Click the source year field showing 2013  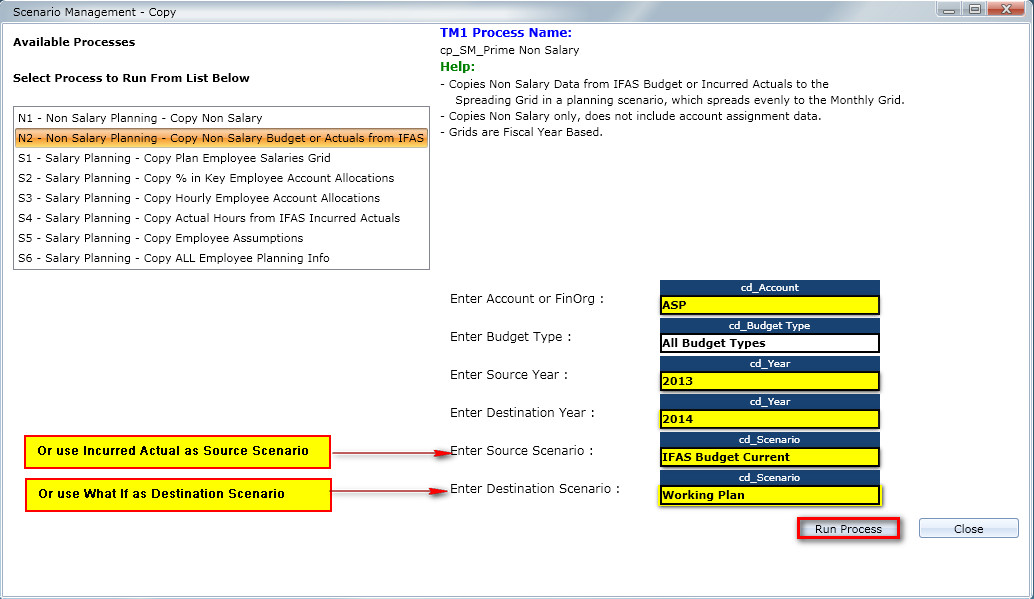(x=770, y=381)
